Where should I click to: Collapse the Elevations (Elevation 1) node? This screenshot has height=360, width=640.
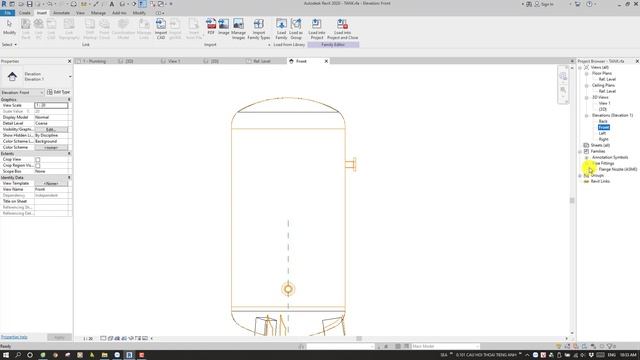[x=587, y=116]
